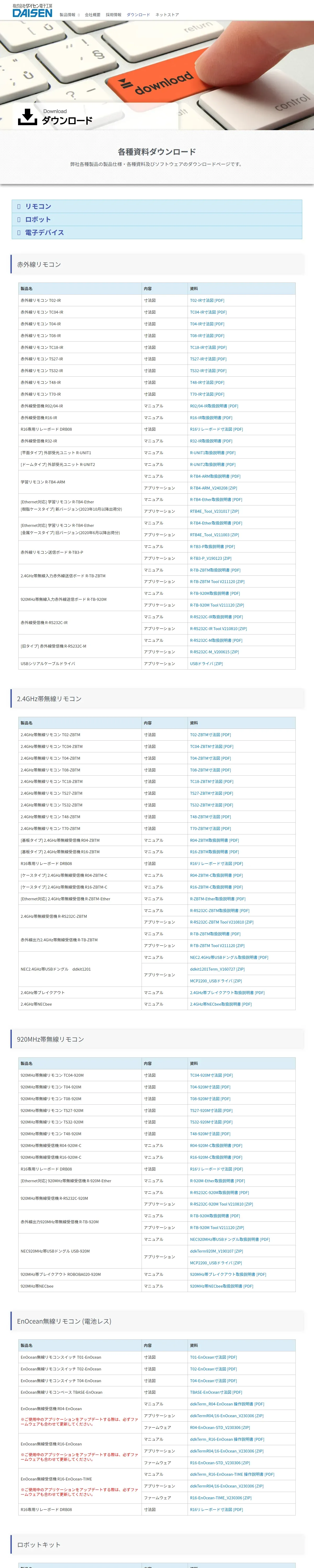This screenshot has height=1568, width=314.
Task: Download R-RS232C-ZBTM Tool V210810 ZIP
Action: click(221, 922)
